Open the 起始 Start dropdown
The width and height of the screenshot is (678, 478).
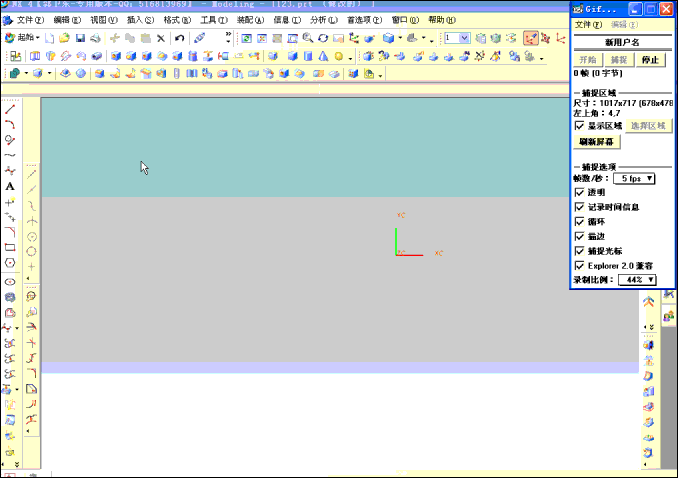pos(22,38)
